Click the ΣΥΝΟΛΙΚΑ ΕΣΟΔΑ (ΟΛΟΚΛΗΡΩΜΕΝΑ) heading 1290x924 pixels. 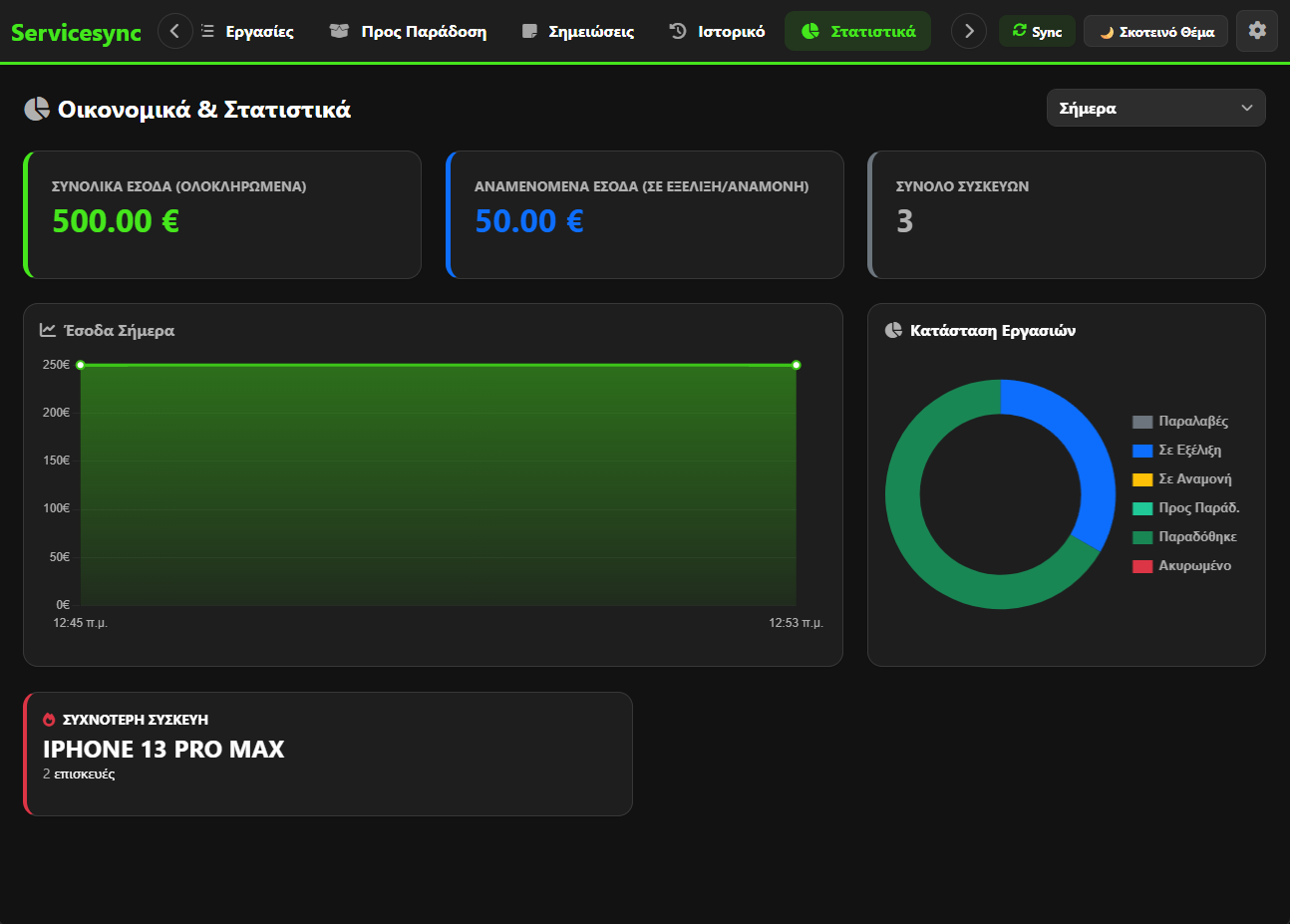tap(178, 186)
